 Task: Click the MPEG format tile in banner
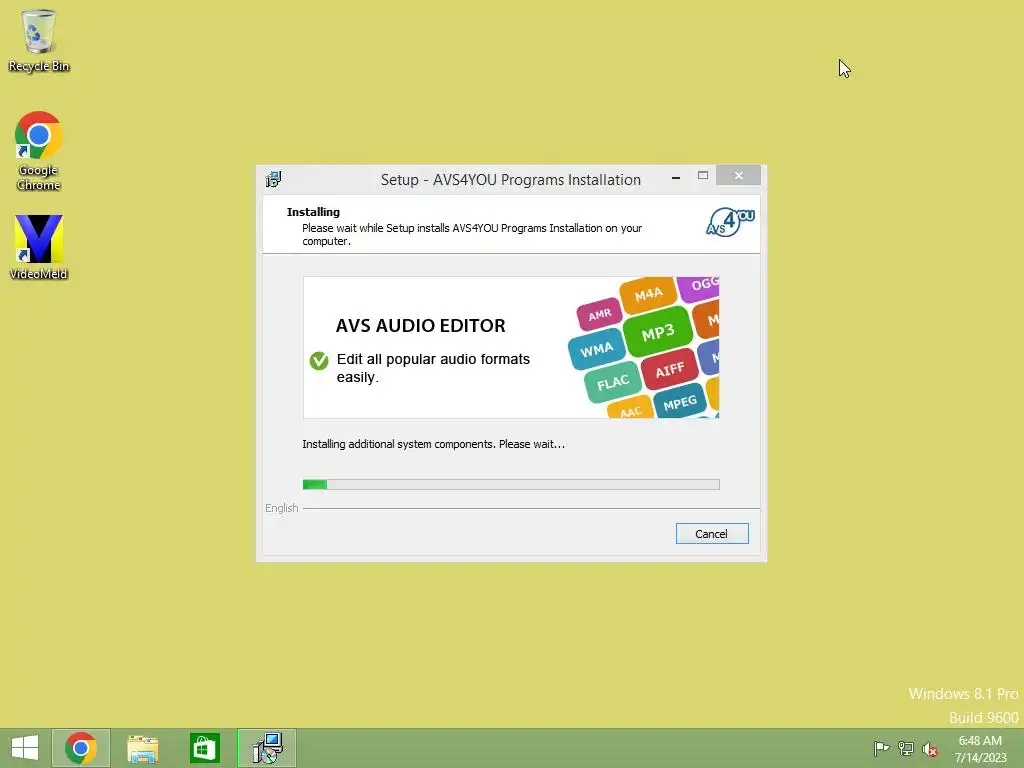click(680, 403)
